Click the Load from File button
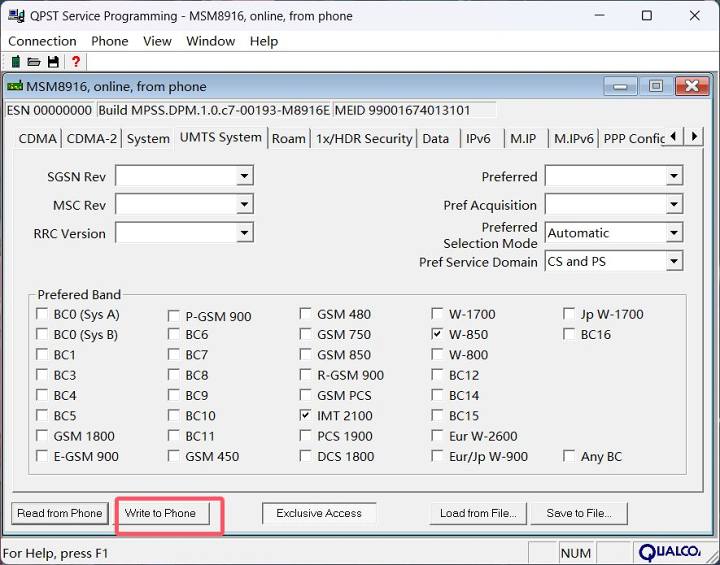 [477, 513]
